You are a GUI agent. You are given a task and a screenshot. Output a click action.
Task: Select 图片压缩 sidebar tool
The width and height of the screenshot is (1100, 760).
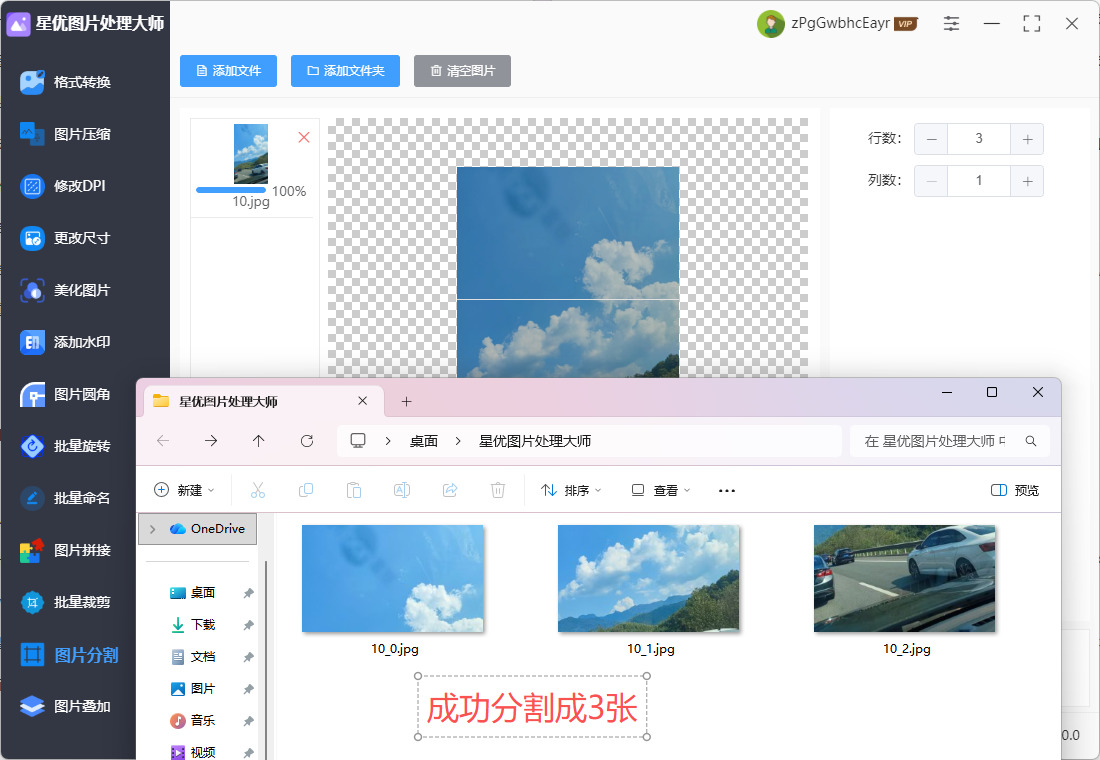click(x=65, y=134)
